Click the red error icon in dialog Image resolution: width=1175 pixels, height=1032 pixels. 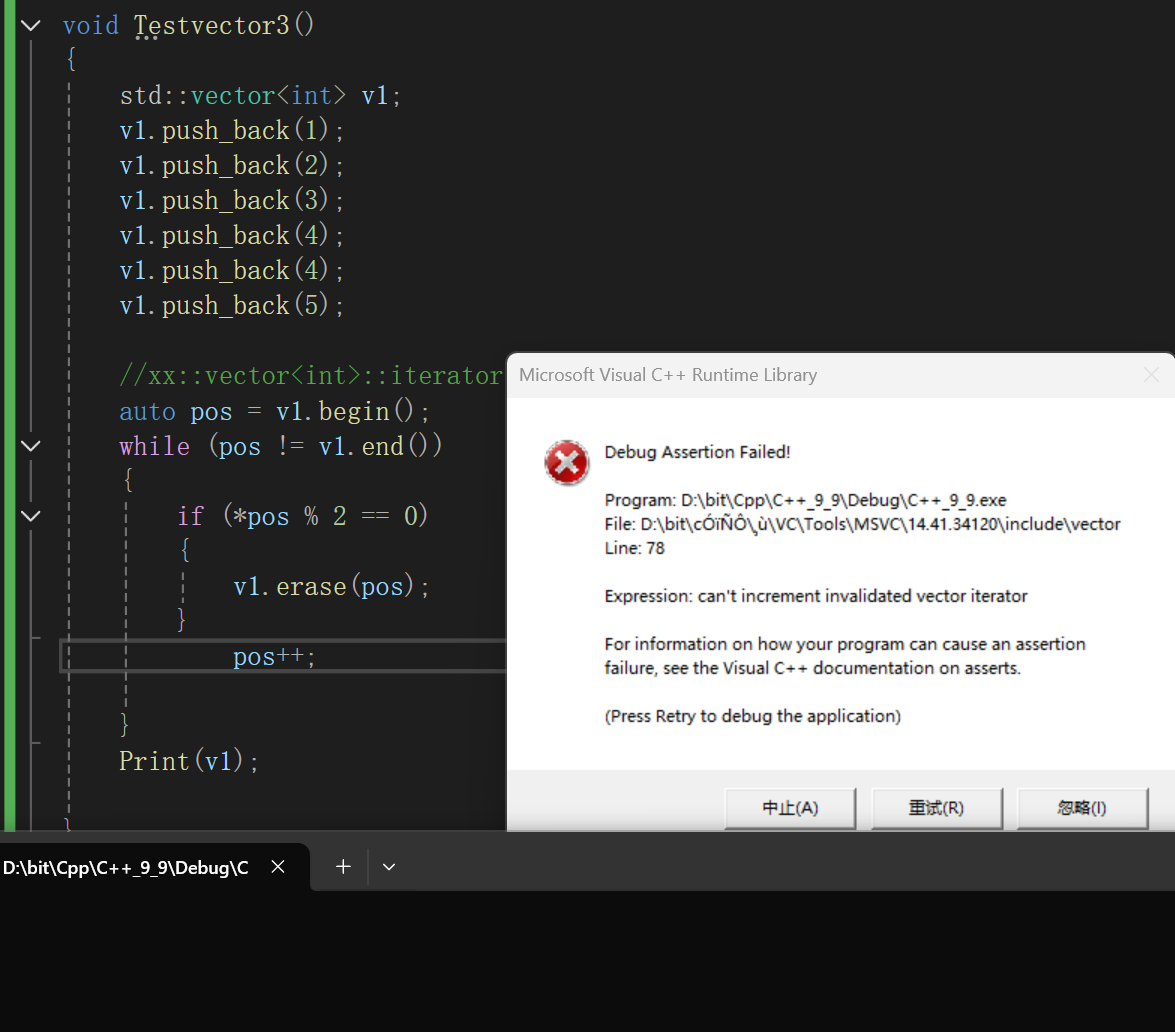[x=567, y=462]
